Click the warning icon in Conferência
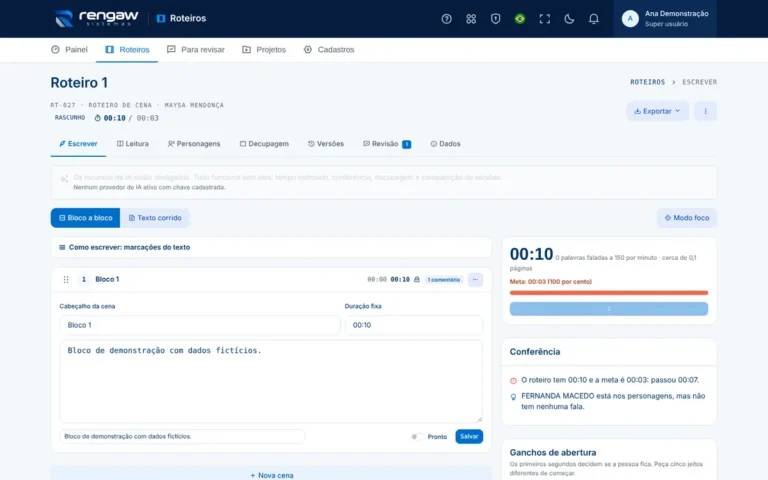Image resolution: width=768 pixels, height=480 pixels. [513, 381]
